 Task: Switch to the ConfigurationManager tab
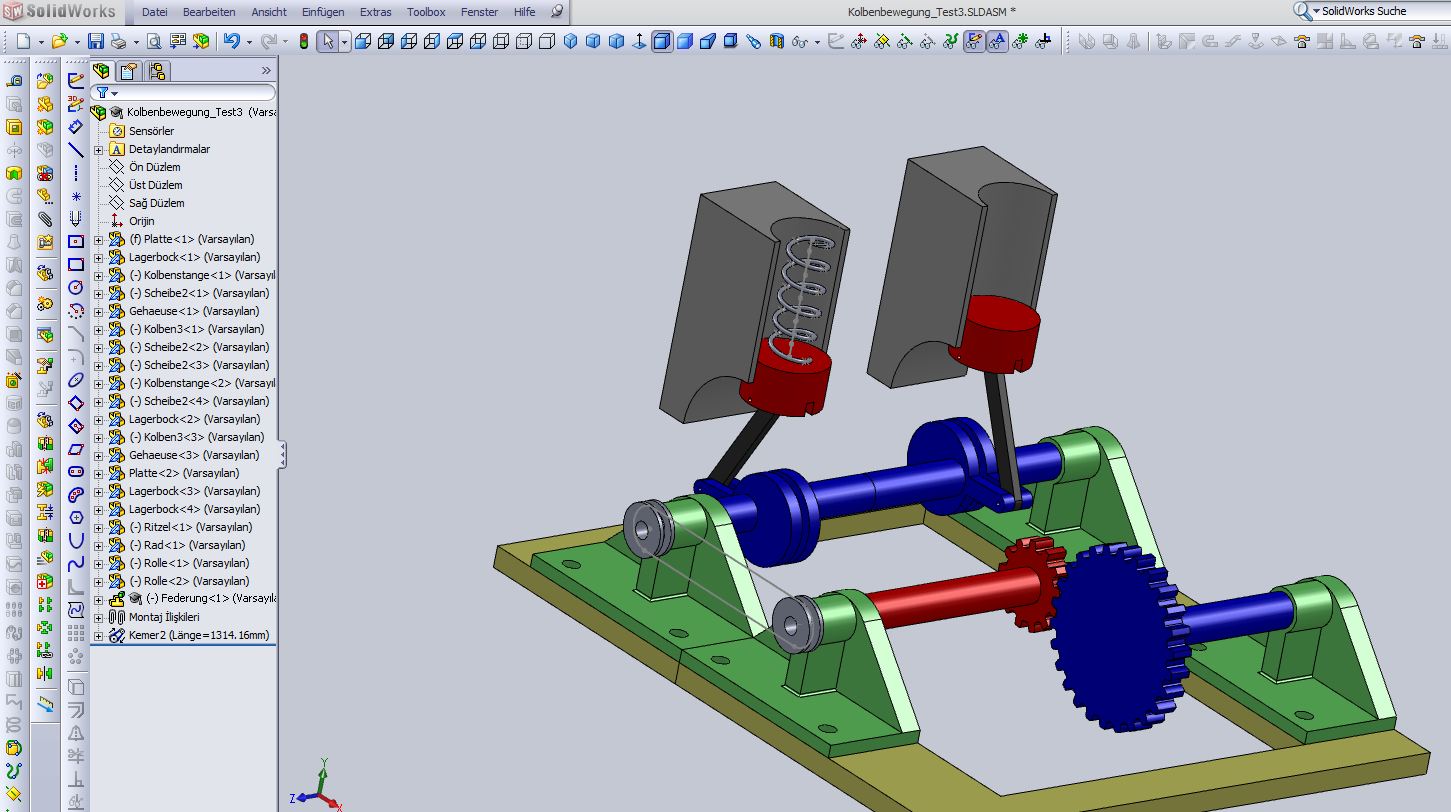[157, 71]
